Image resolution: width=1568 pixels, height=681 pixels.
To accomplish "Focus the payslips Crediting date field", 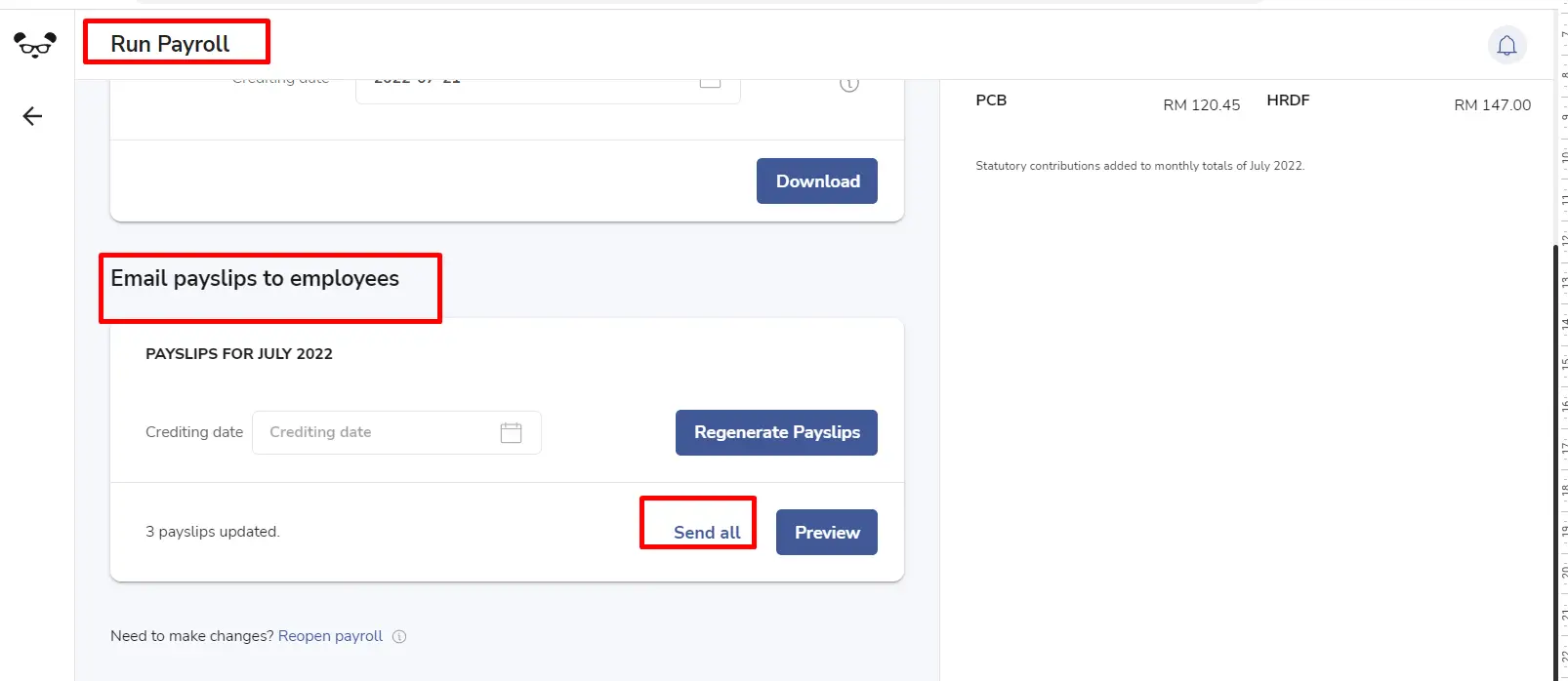I will point(396,432).
